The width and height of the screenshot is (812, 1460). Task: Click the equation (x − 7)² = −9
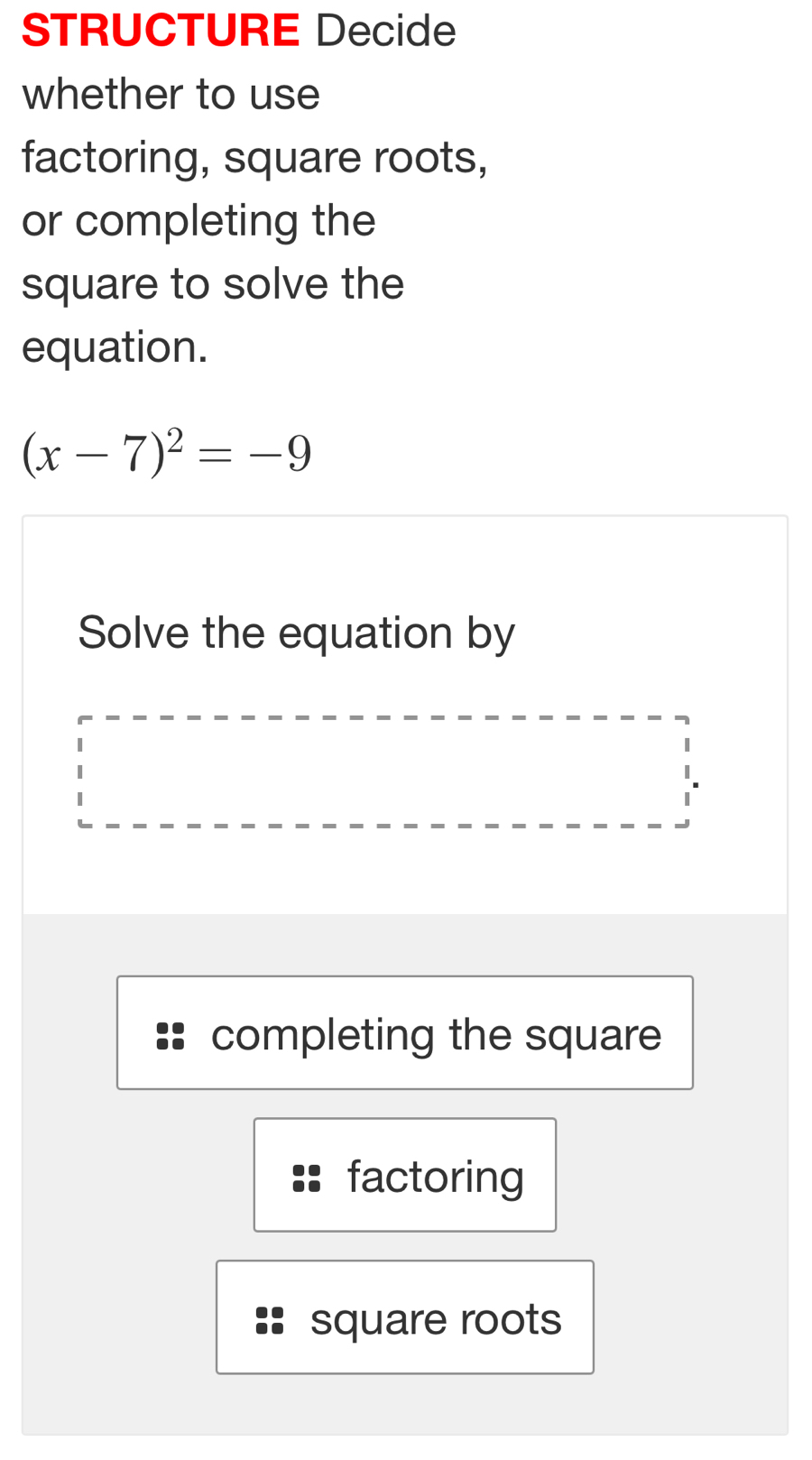168,452
